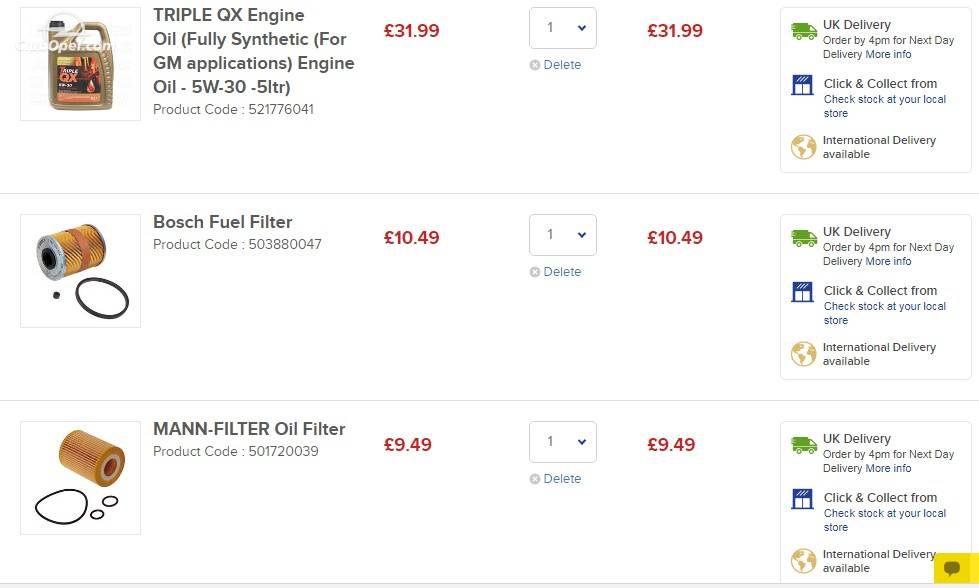Viewport: 979px width, 588px height.
Task: Click the Click & Collect store icon for TRIPLE QX oil
Action: (x=802, y=84)
